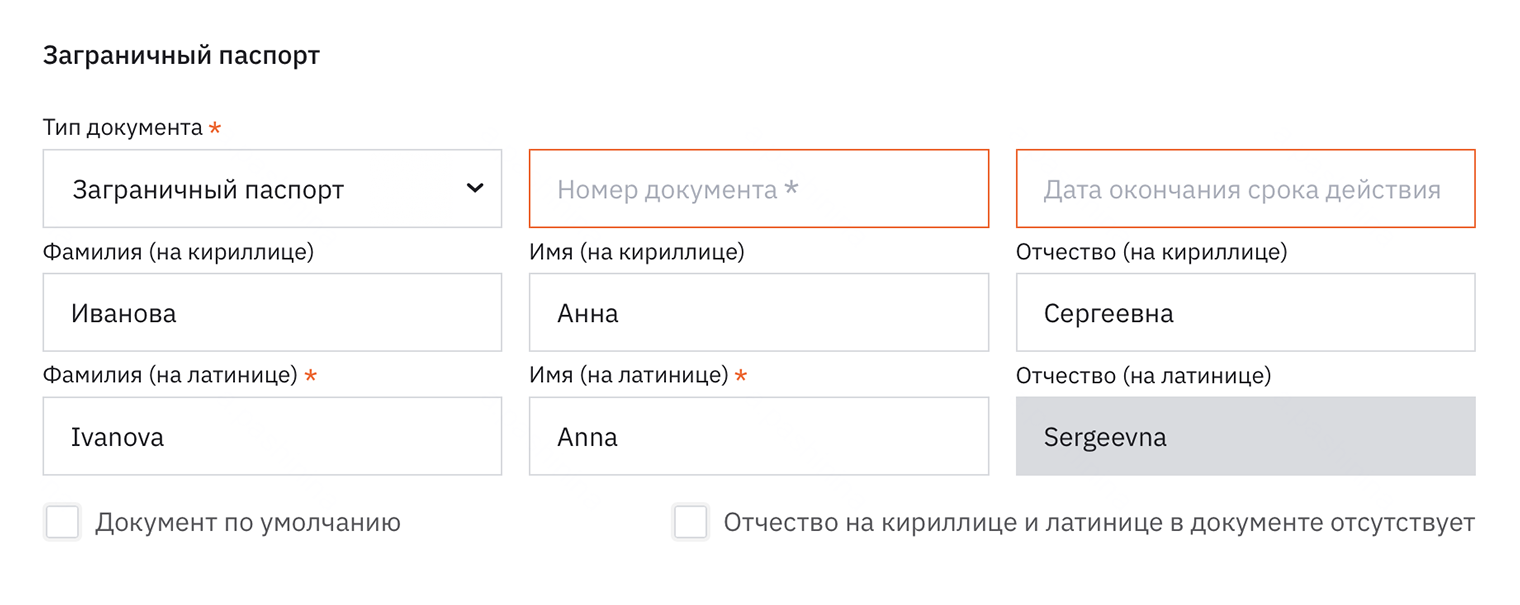Viewport: 1520px width, 605px height.
Task: Click the asterisk beside "Имя (на латинице)"
Action: click(x=741, y=376)
